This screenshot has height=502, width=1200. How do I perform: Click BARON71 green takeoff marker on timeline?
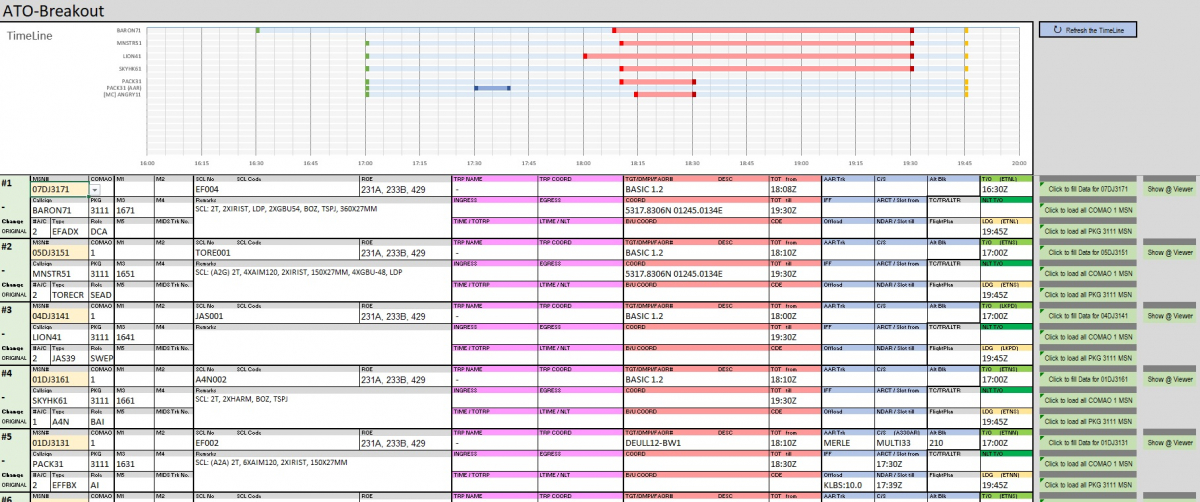pyautogui.click(x=257, y=31)
